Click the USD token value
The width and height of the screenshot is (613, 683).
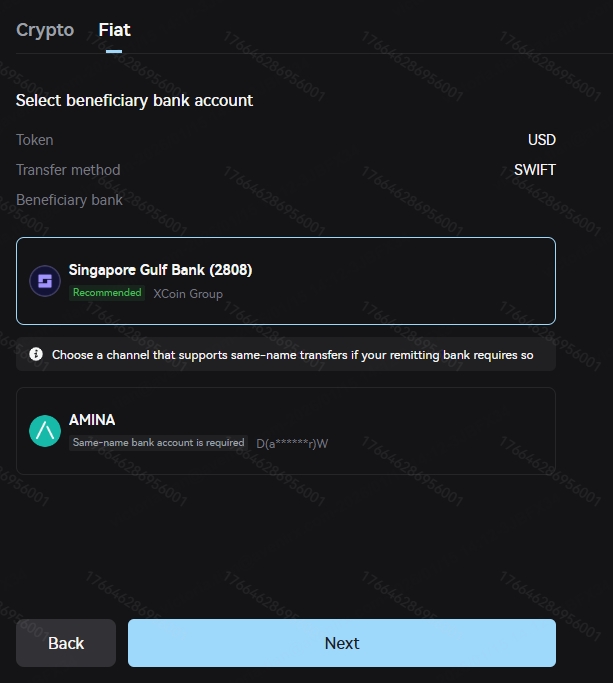click(x=541, y=140)
